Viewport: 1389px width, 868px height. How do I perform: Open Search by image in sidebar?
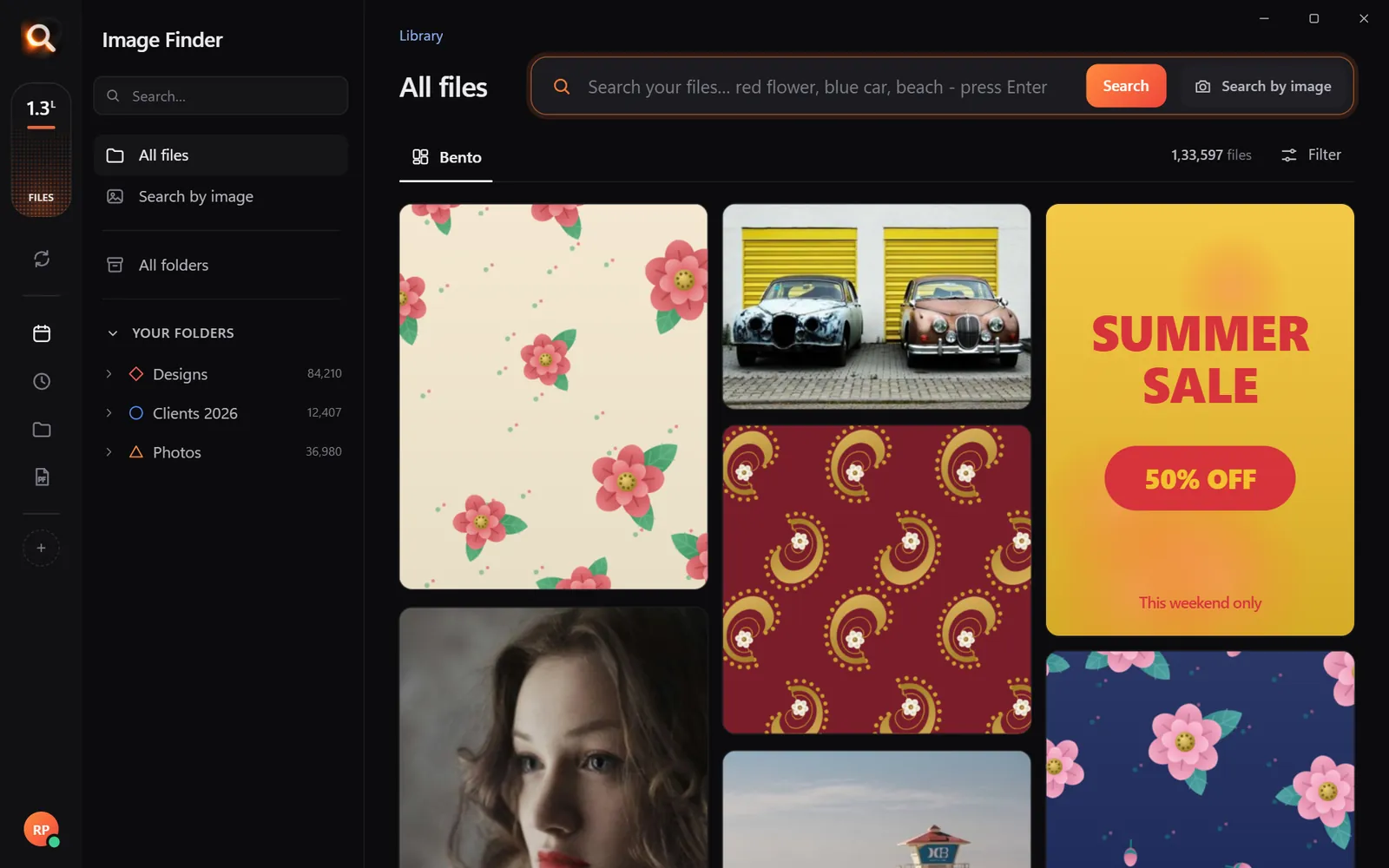(x=221, y=197)
